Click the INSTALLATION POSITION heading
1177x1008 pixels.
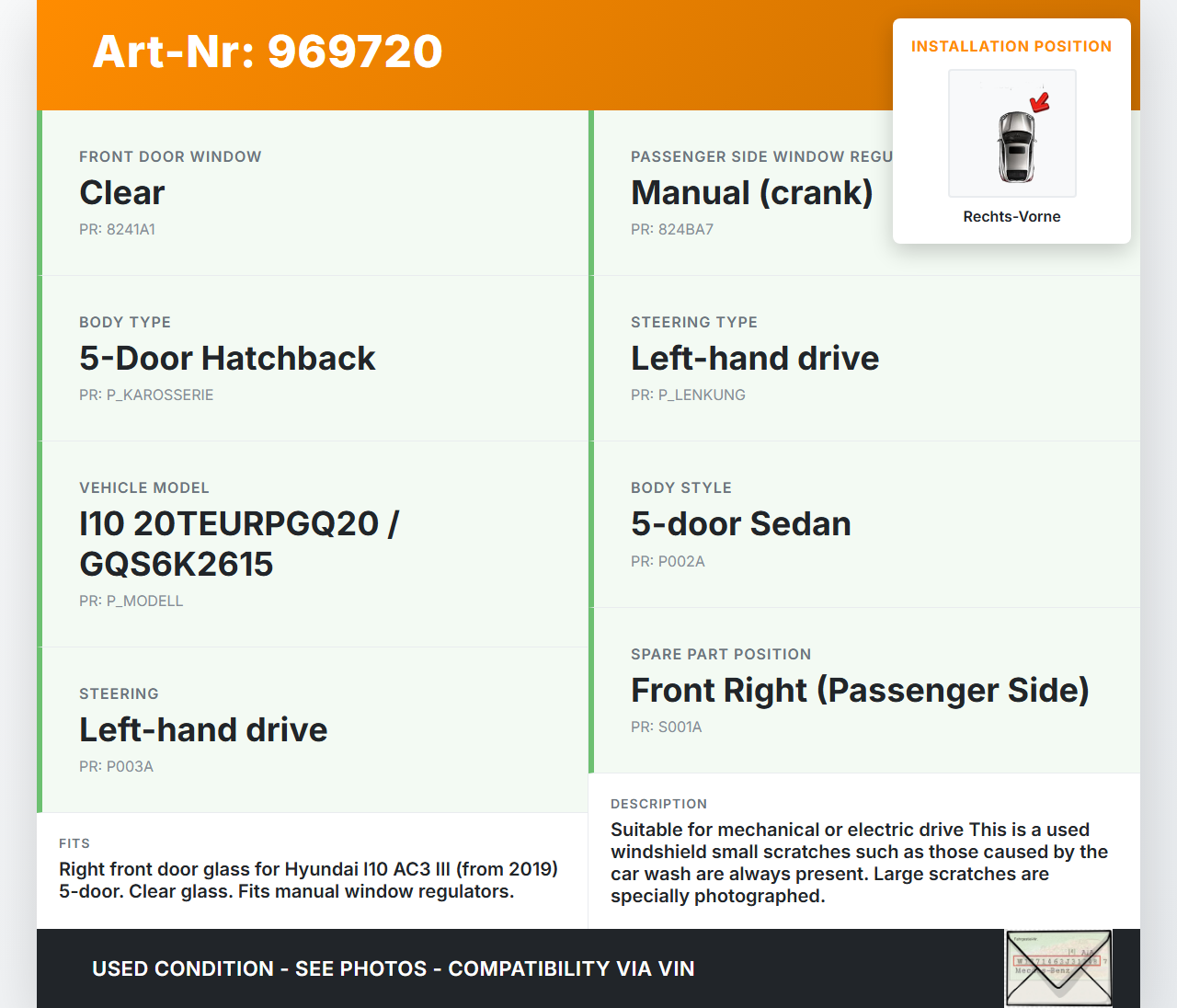pos(1011,46)
